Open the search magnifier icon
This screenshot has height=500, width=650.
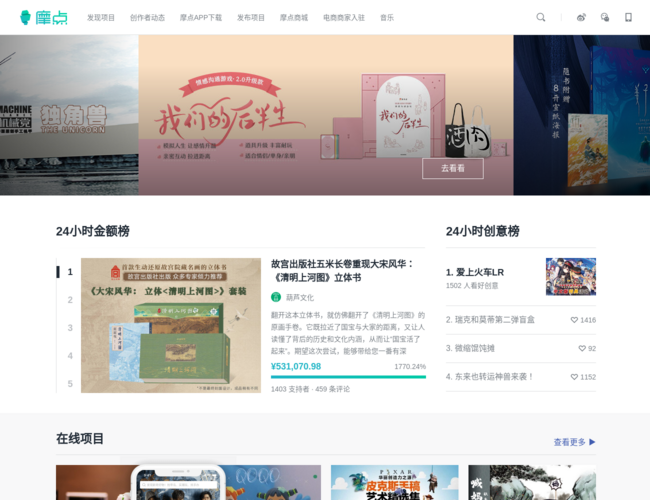click(541, 17)
